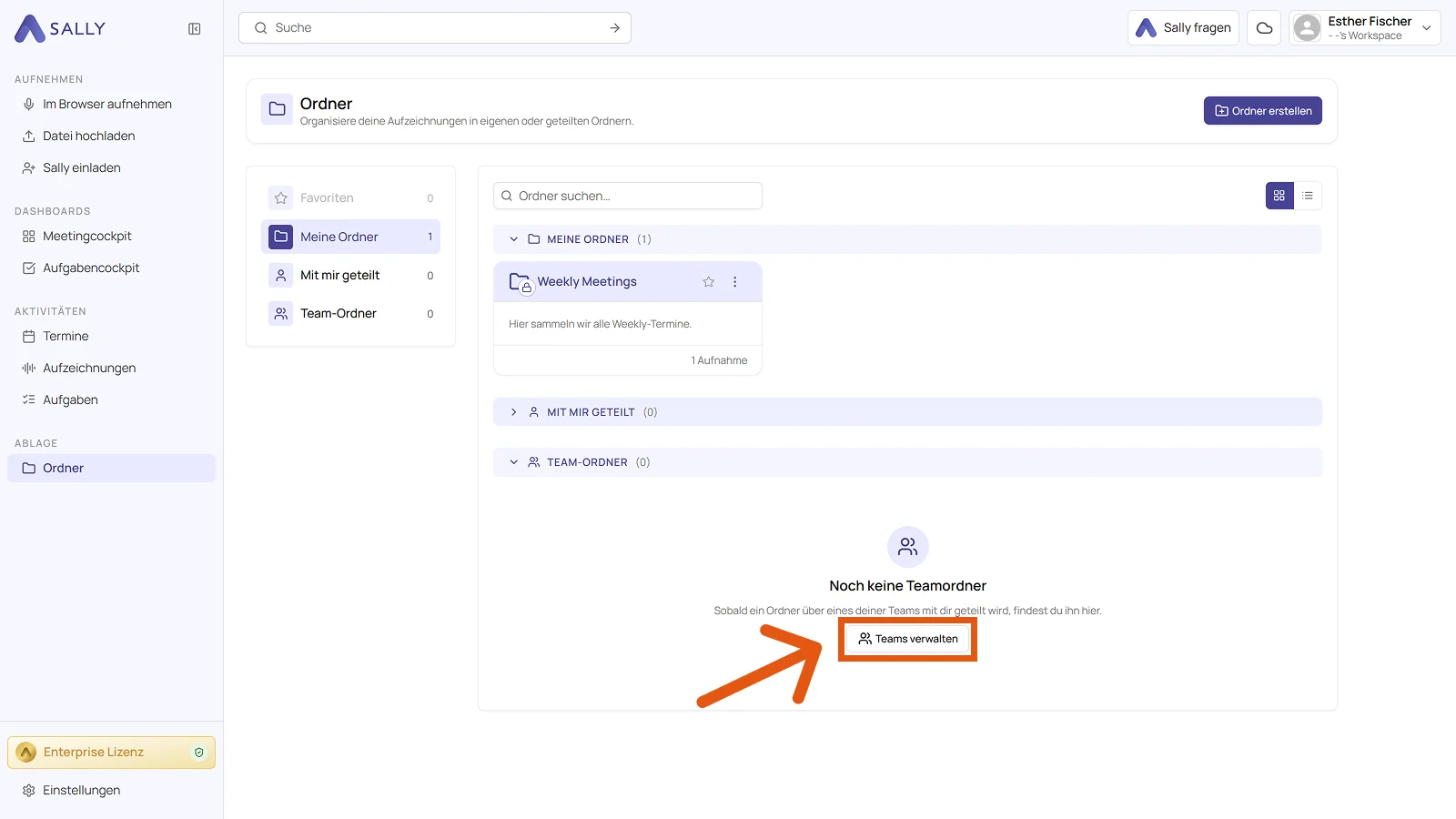Click Esther Fischer's avatar icon
The image size is (1456, 819).
(1308, 28)
